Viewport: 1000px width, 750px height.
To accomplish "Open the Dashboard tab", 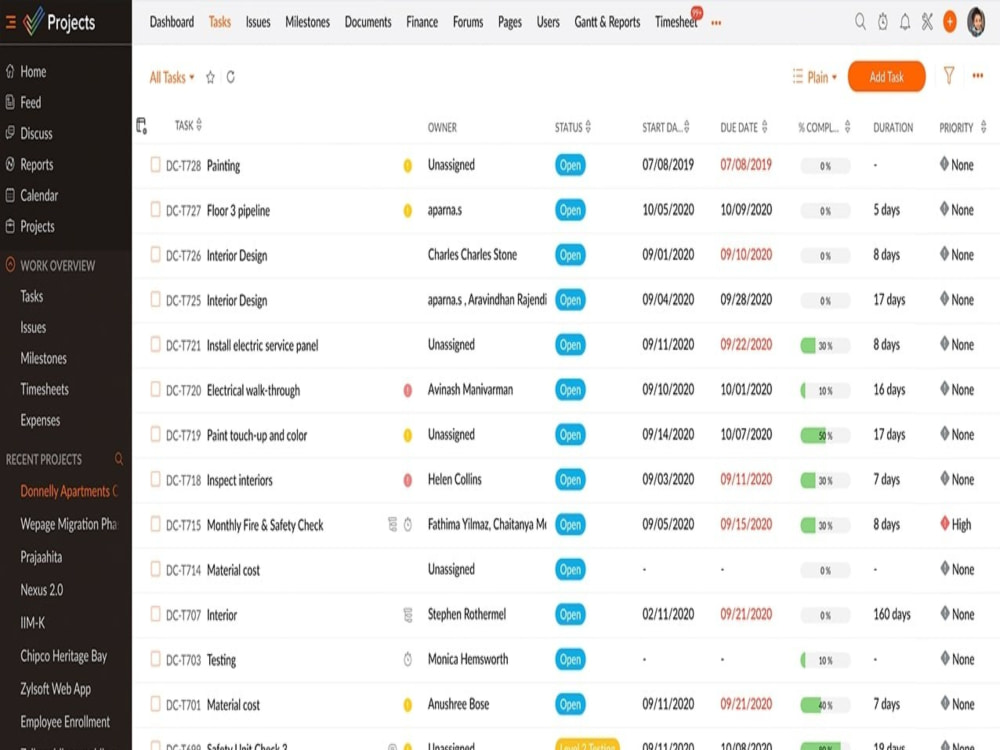I will click(x=172, y=22).
